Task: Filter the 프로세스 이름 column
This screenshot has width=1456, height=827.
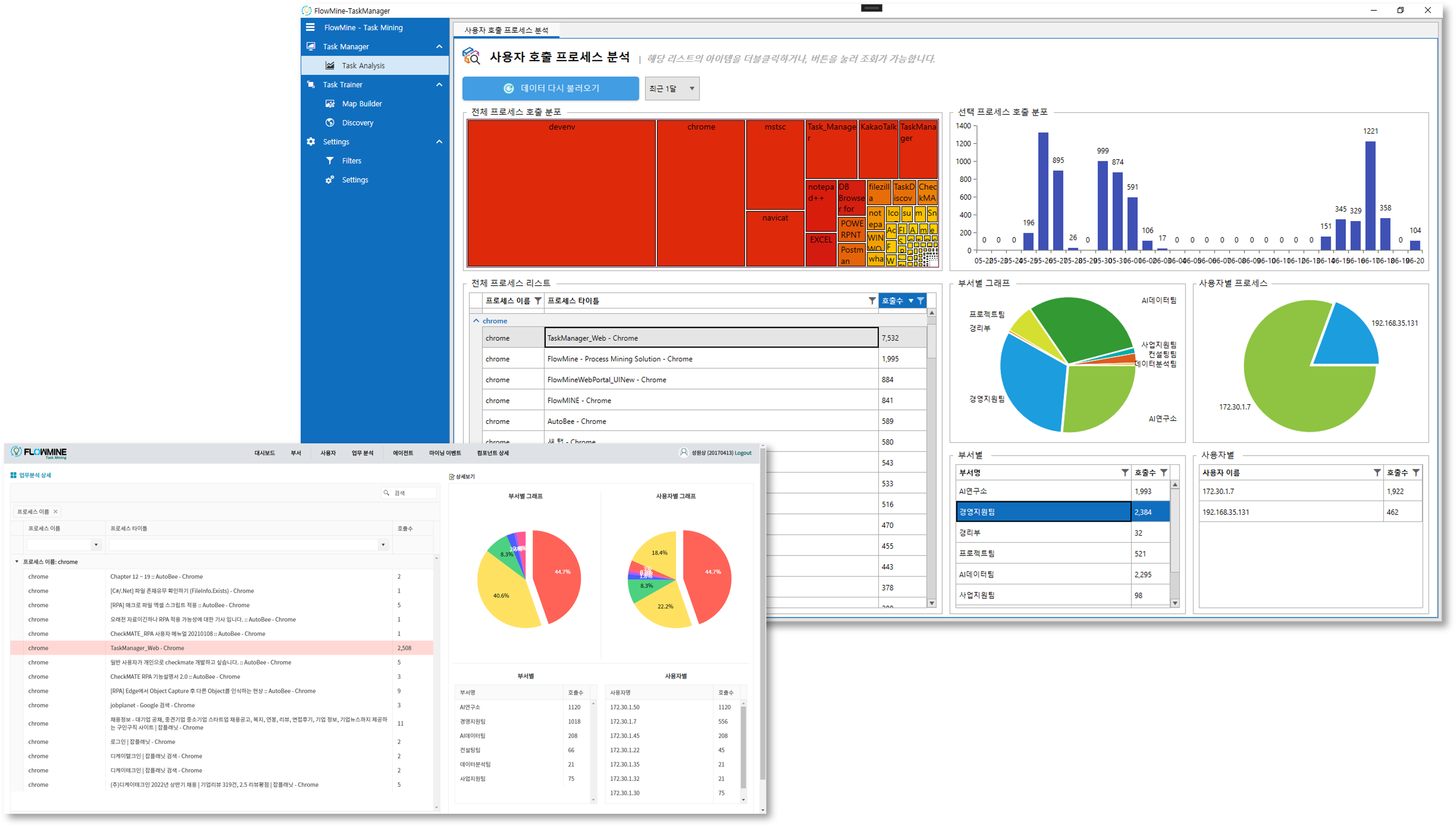Action: pos(538,300)
